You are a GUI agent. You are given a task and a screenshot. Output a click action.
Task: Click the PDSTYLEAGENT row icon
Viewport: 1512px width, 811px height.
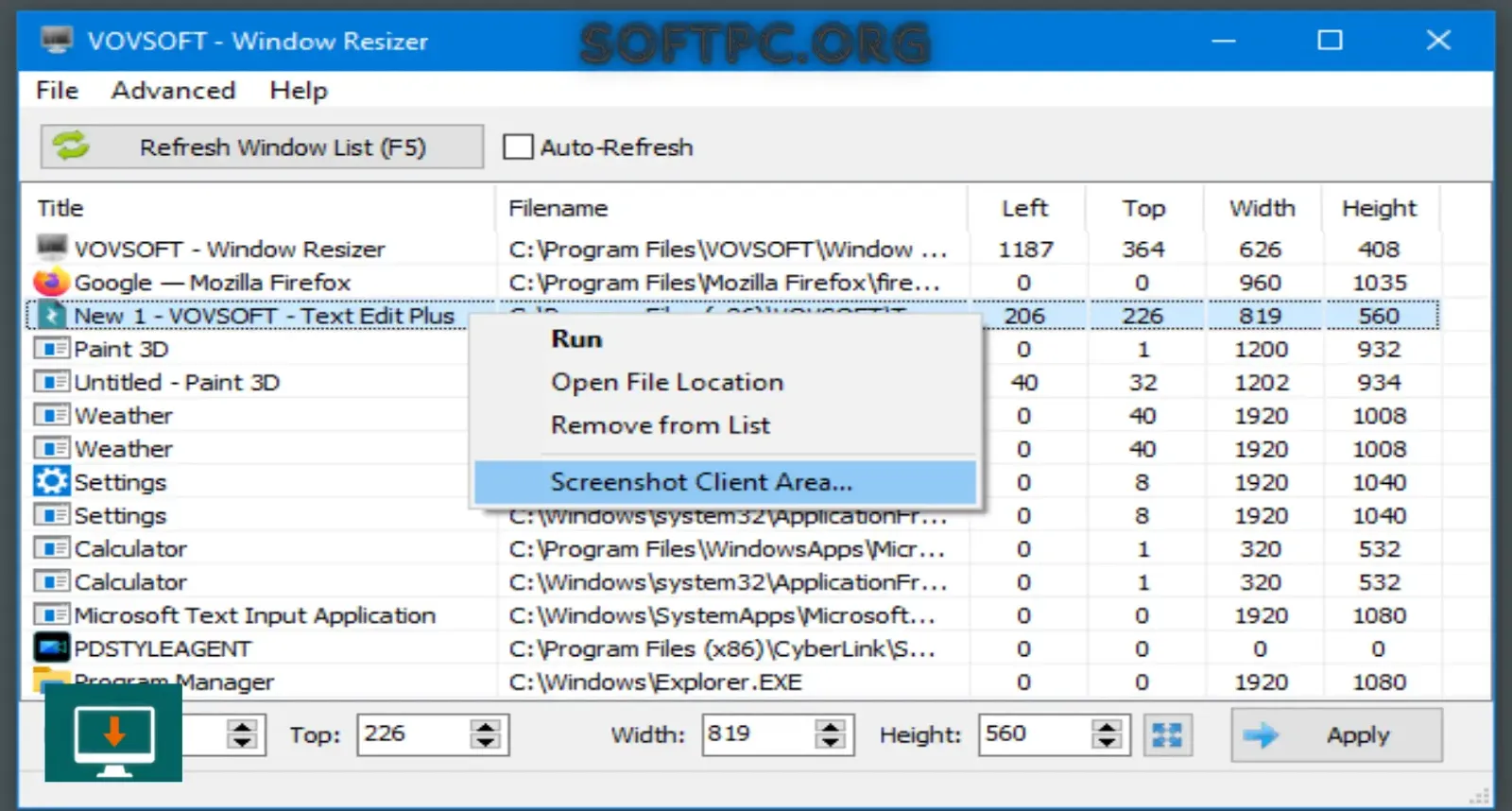coord(51,647)
